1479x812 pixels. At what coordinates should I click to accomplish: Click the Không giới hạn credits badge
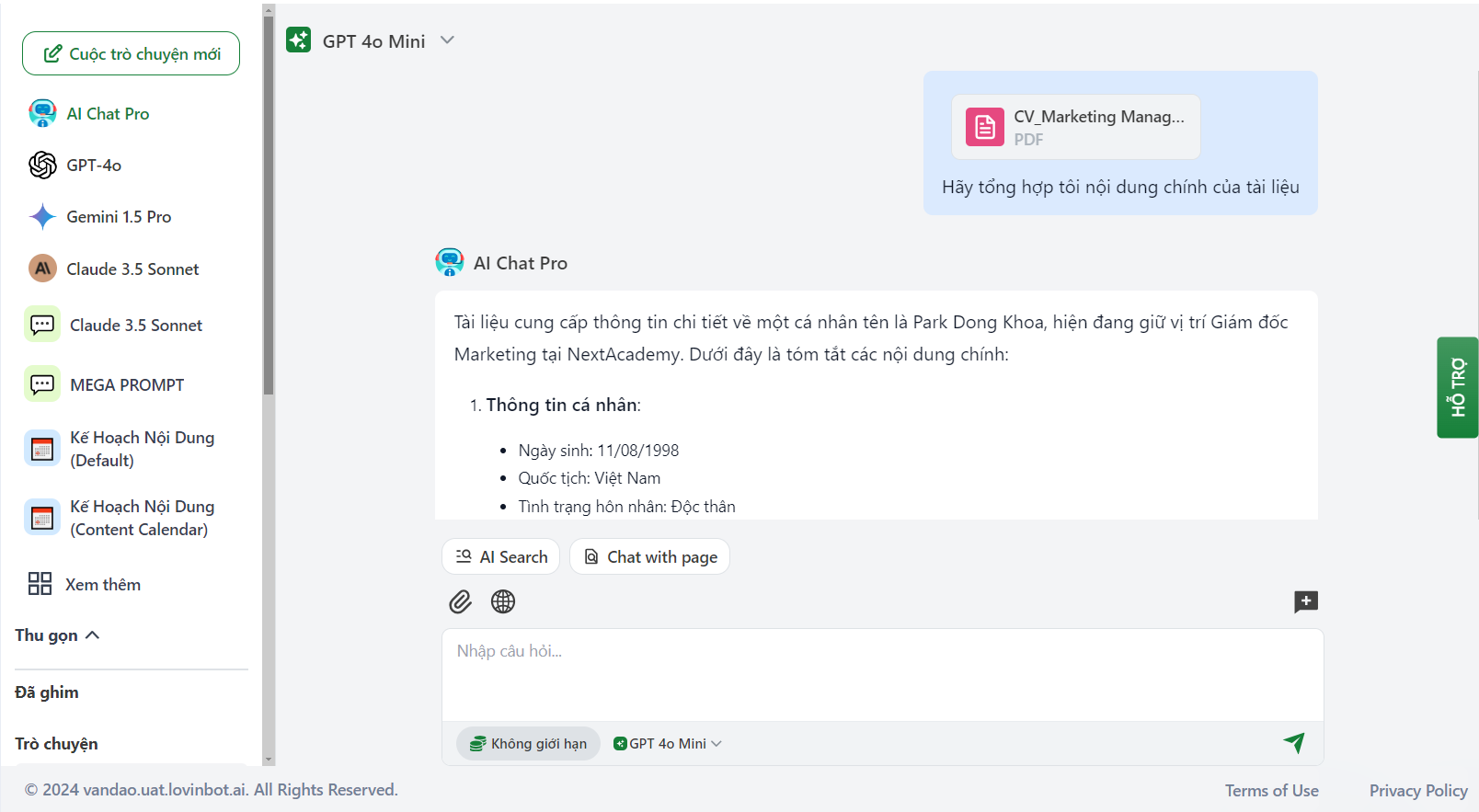coord(528,743)
